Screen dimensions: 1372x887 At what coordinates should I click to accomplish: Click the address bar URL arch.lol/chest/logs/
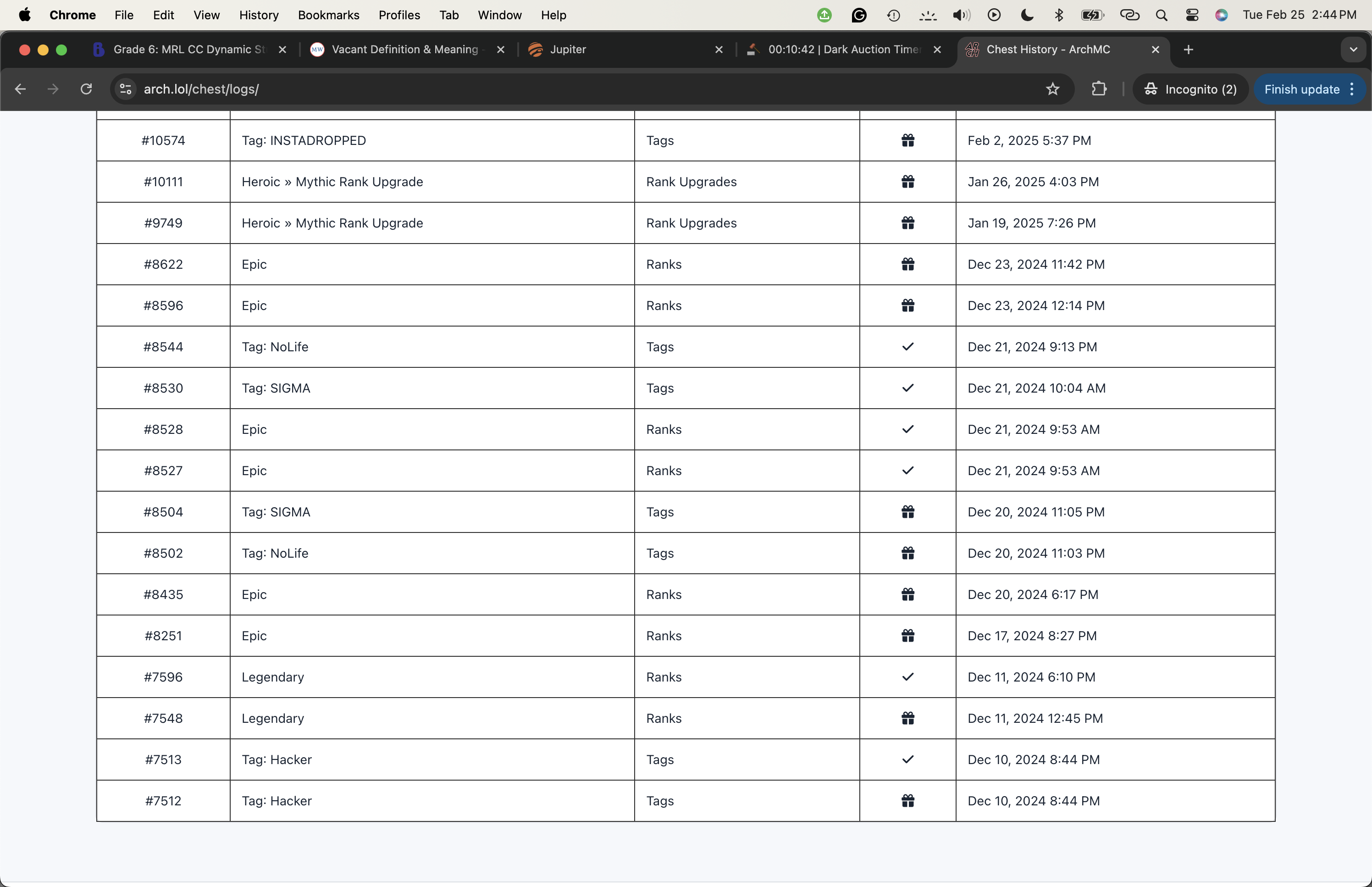[x=201, y=89]
